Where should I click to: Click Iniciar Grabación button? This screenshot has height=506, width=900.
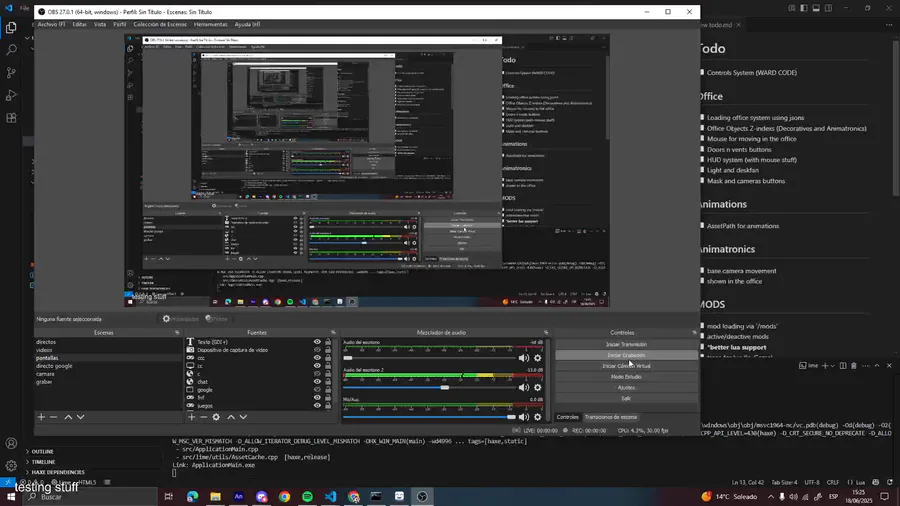[626, 356]
